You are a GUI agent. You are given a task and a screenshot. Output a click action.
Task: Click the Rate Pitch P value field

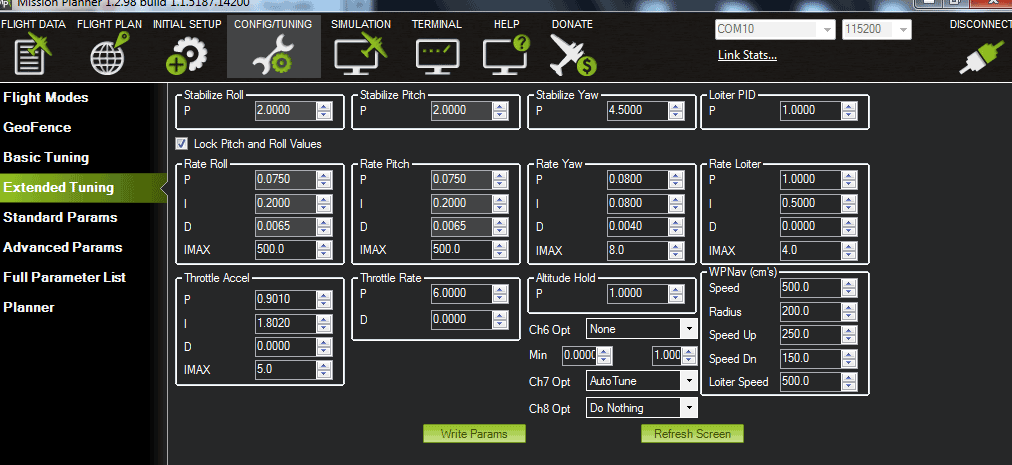tap(461, 180)
